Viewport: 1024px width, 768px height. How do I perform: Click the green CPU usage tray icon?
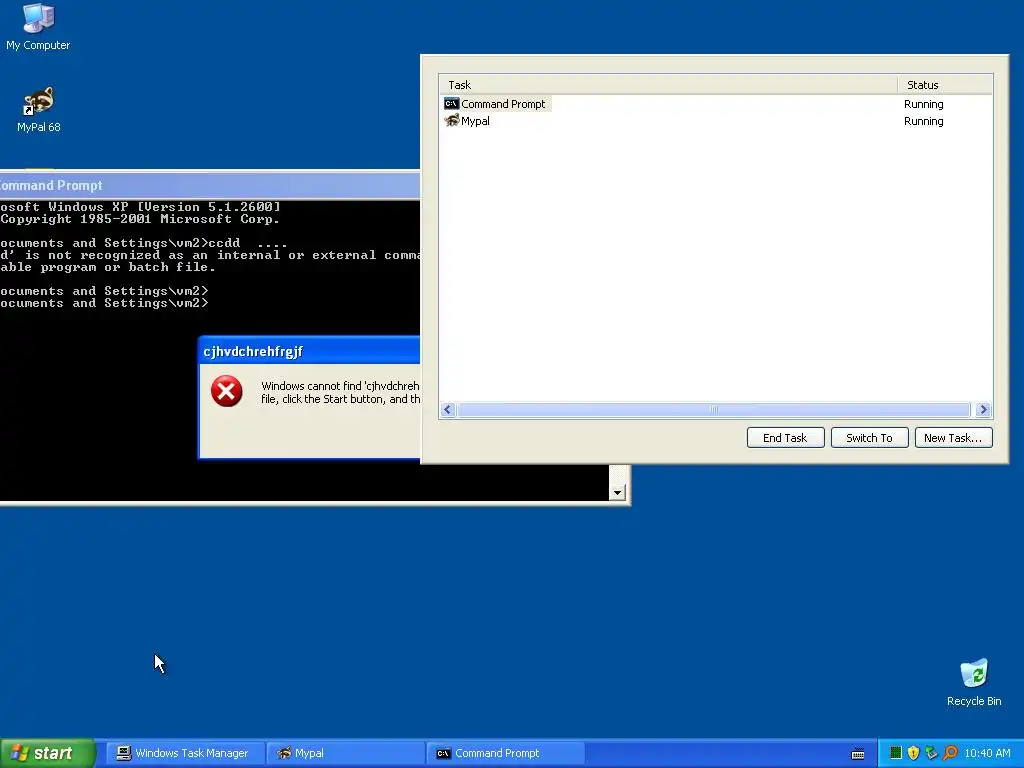point(896,753)
